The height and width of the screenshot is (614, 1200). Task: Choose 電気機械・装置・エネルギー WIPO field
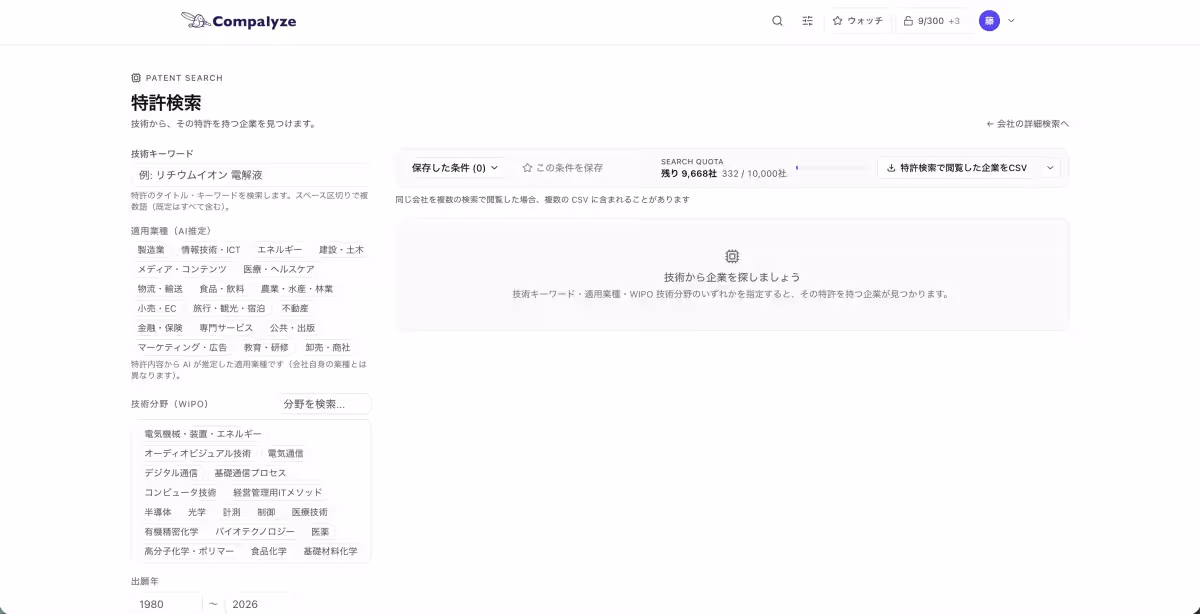point(203,434)
